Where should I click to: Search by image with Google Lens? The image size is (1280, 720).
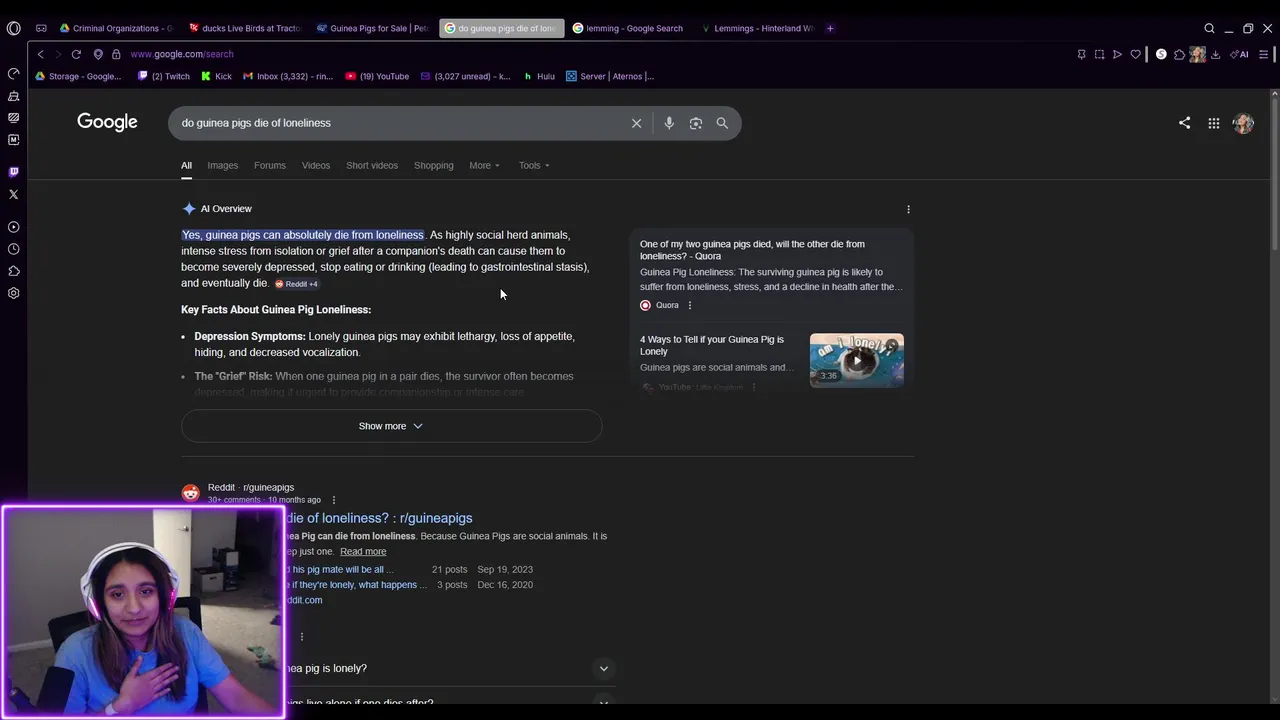point(696,123)
